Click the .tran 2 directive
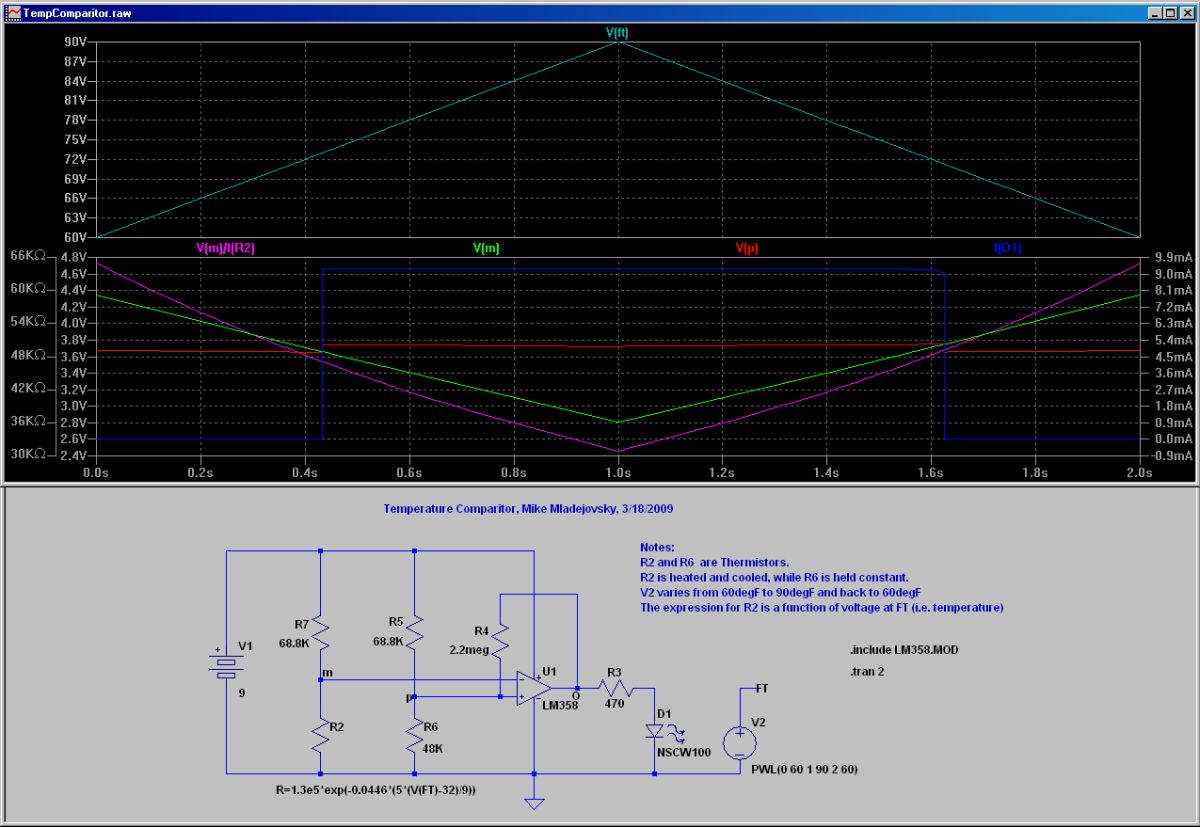The width and height of the screenshot is (1200, 827). coord(866,671)
